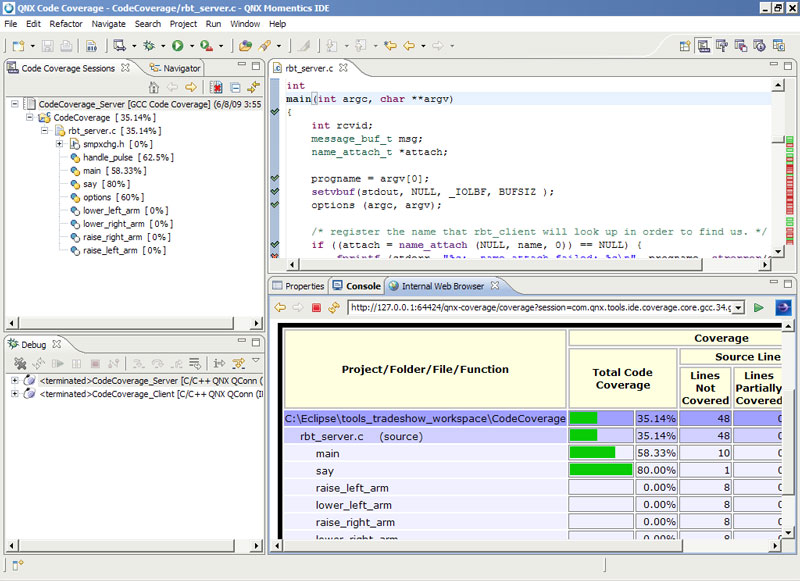Click the green Go arrow beside URL
800x581 pixels.
tap(759, 307)
